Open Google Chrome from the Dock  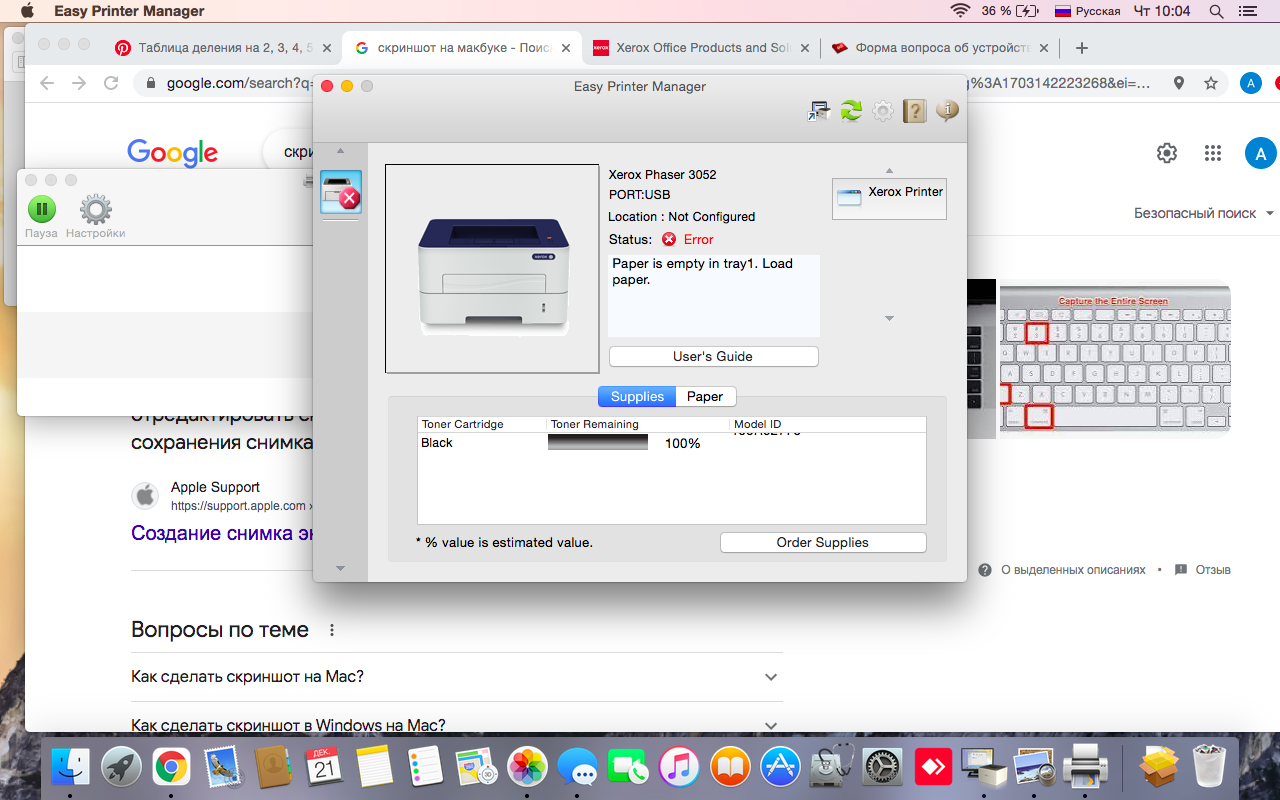pos(172,767)
